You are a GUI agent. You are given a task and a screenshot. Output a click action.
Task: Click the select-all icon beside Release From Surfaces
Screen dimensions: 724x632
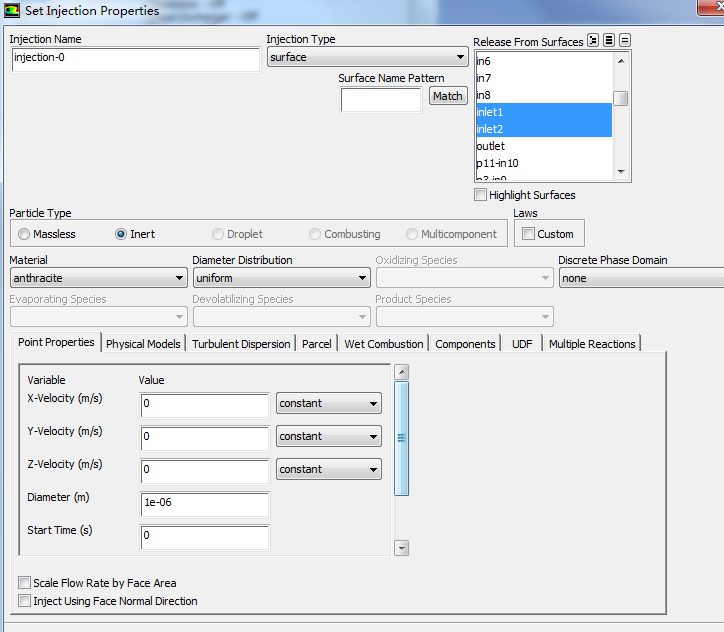pos(609,41)
